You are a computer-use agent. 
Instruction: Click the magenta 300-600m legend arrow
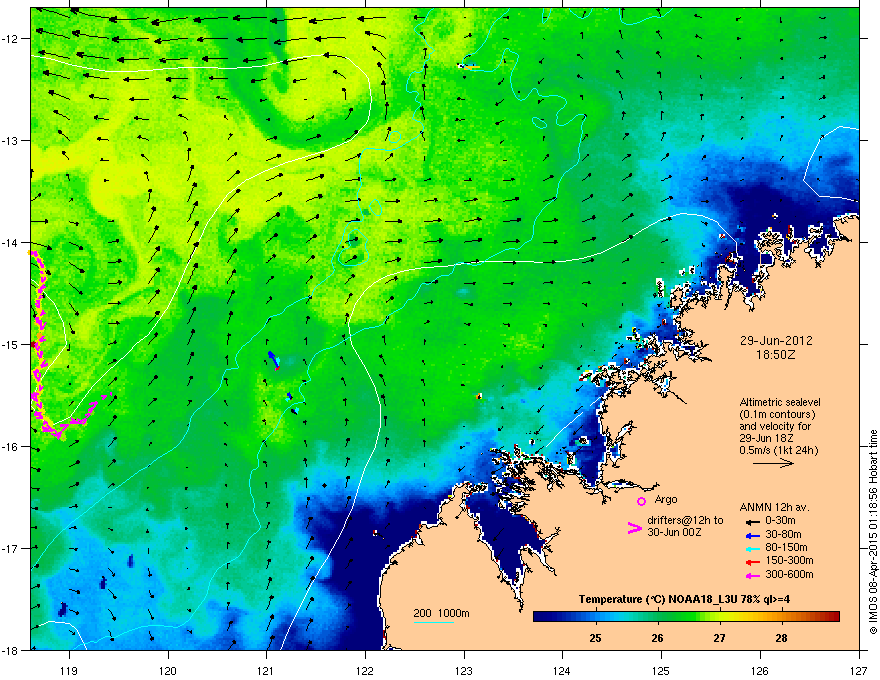pyautogui.click(x=753, y=575)
